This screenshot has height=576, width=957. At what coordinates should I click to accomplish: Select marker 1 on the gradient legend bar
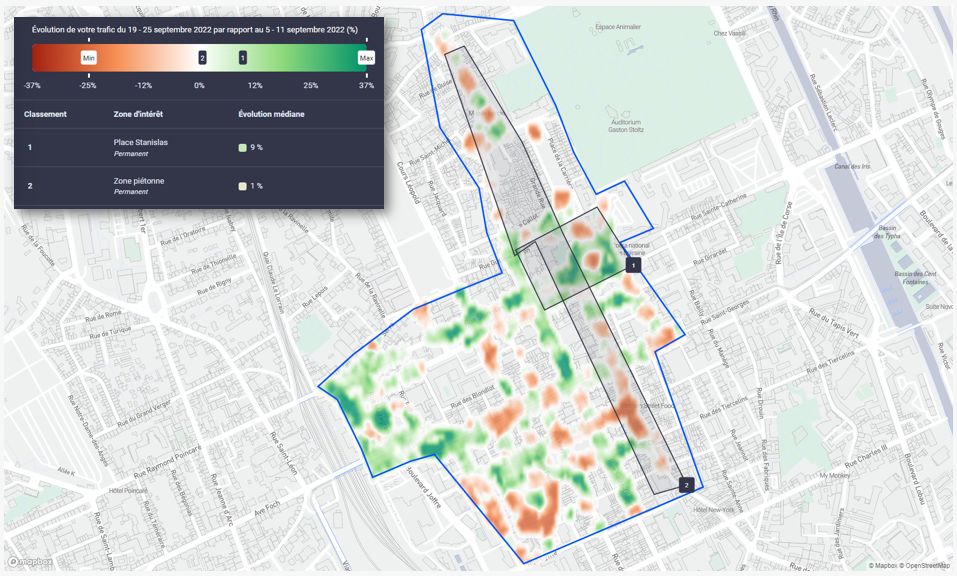(x=242, y=58)
